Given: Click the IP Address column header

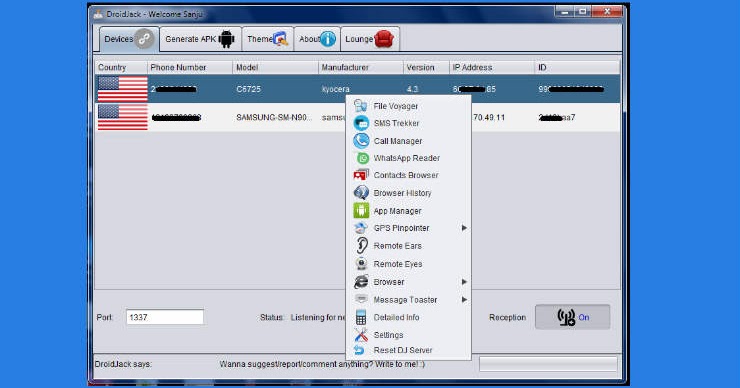Looking at the screenshot, I should 492,67.
